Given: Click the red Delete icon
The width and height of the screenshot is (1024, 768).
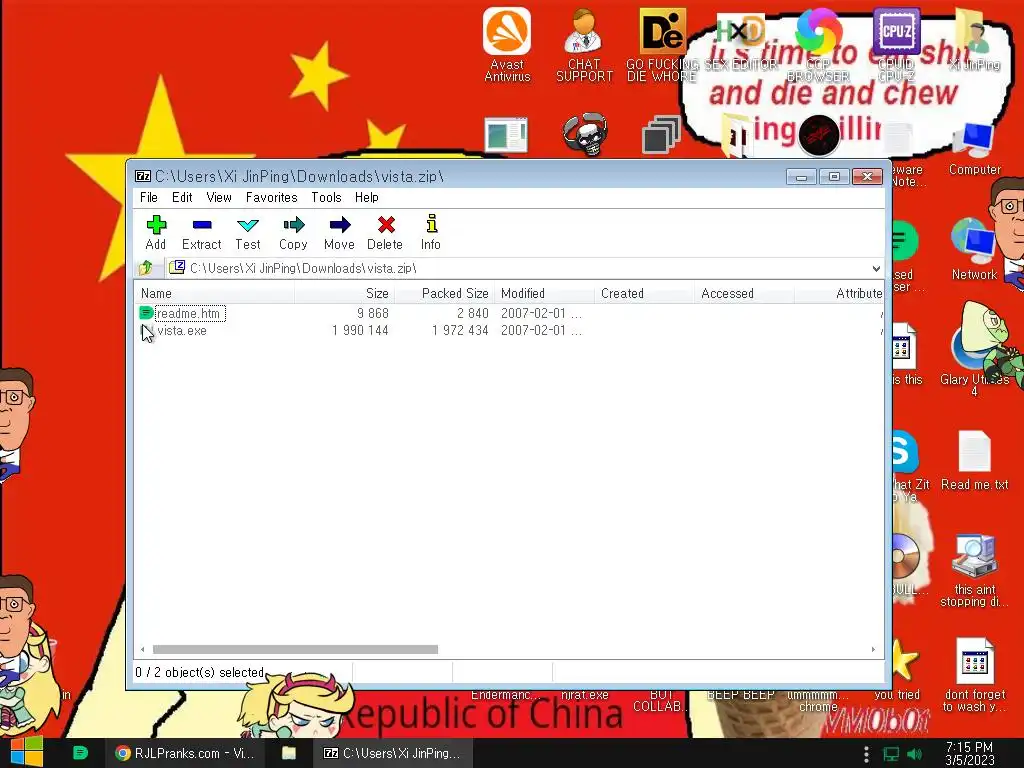Looking at the screenshot, I should point(385,232).
